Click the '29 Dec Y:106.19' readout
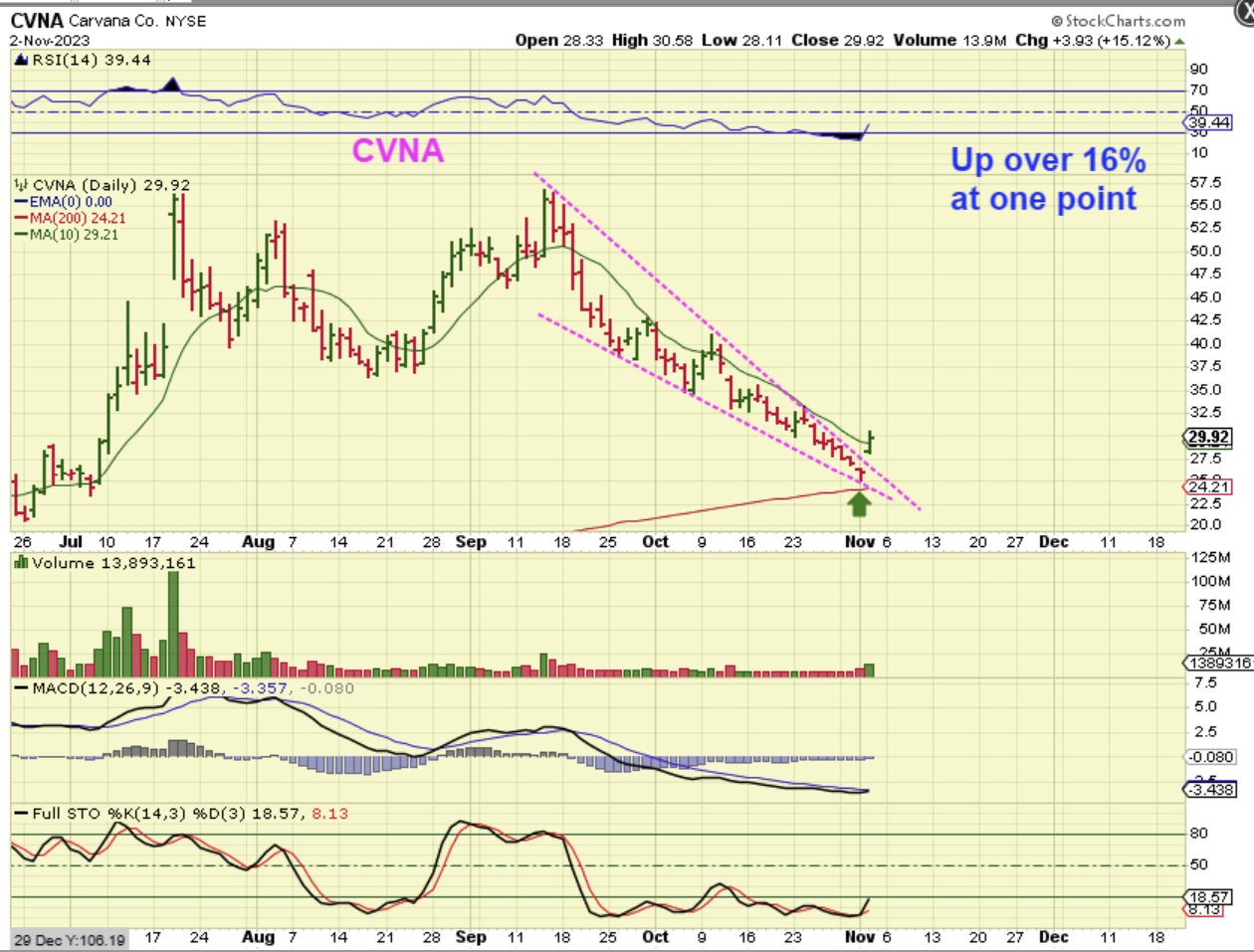The image size is (1254, 952). (x=70, y=940)
